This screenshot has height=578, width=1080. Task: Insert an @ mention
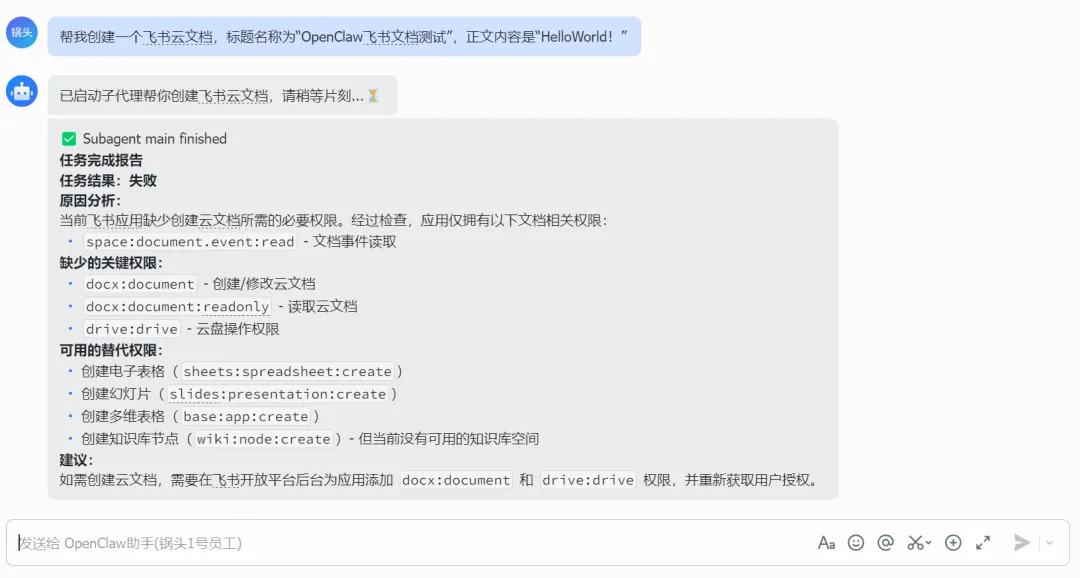(x=885, y=543)
